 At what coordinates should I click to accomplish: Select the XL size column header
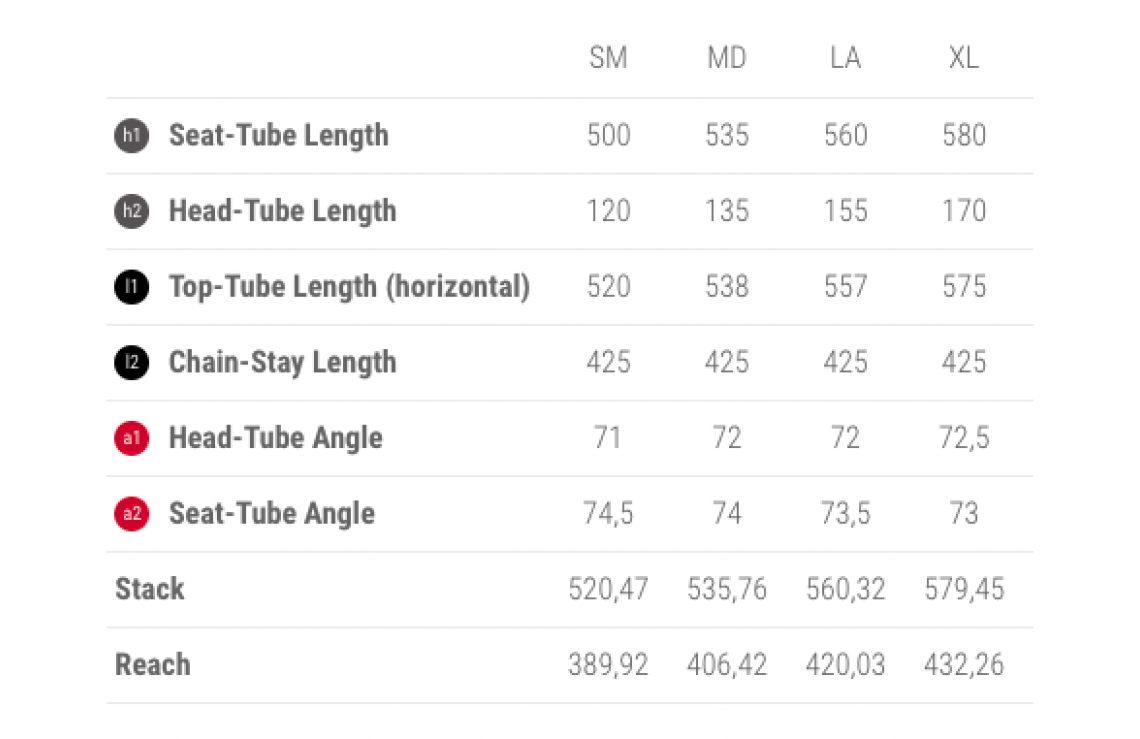pyautogui.click(x=964, y=58)
